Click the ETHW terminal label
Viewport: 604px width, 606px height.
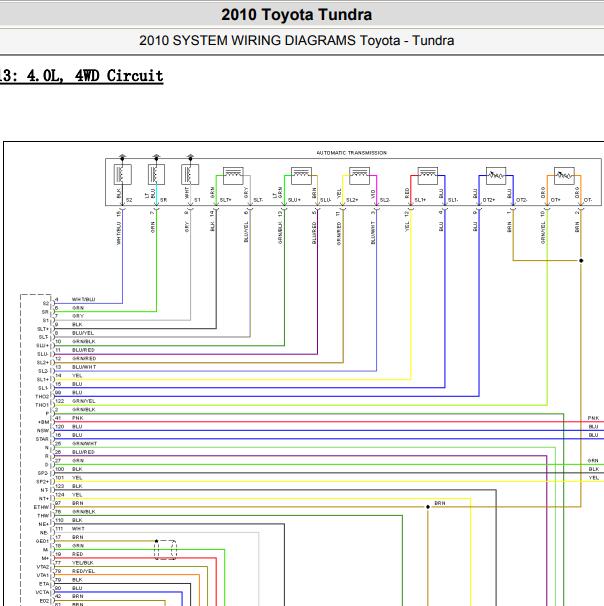(x=41, y=507)
